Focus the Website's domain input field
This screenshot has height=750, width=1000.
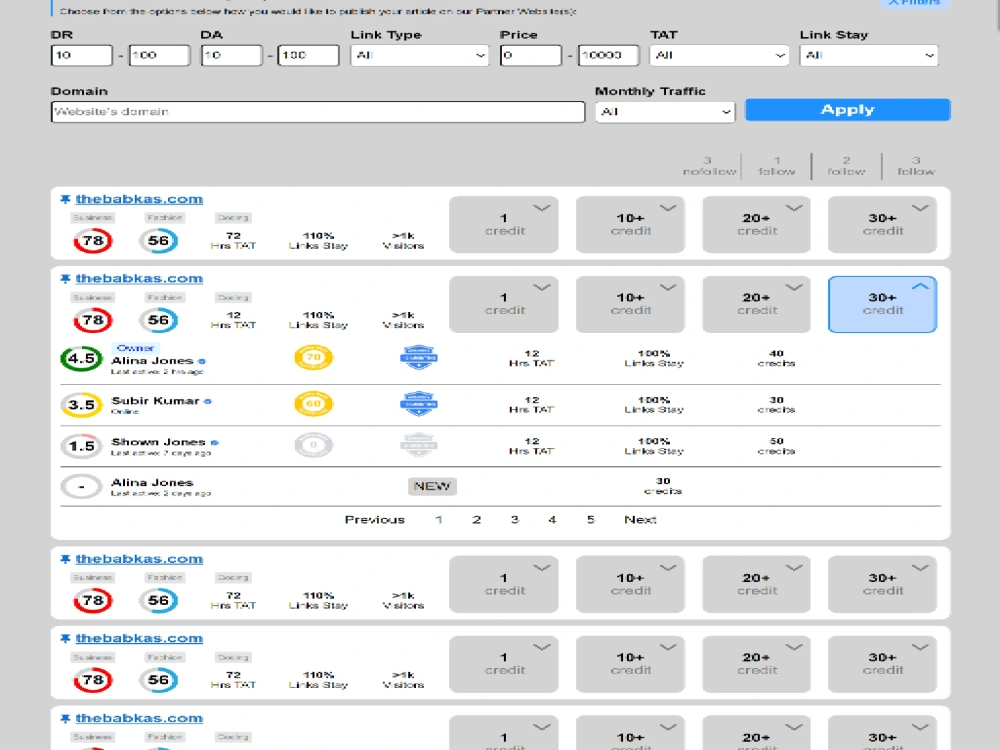click(318, 112)
